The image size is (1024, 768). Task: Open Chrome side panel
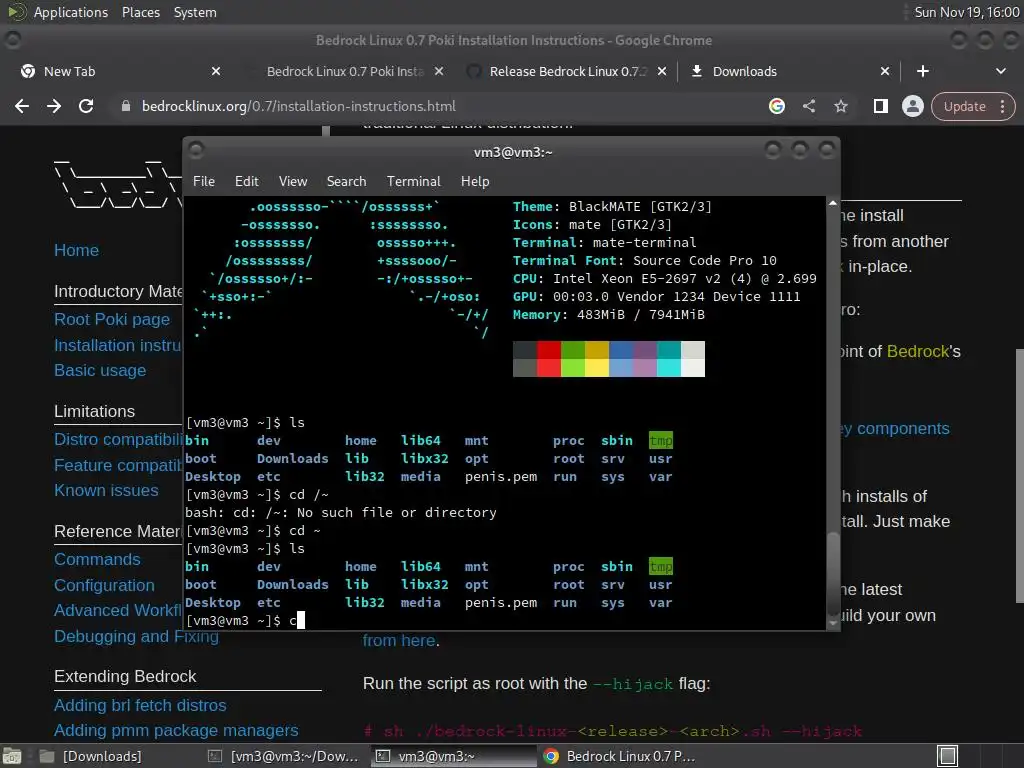pos(880,106)
